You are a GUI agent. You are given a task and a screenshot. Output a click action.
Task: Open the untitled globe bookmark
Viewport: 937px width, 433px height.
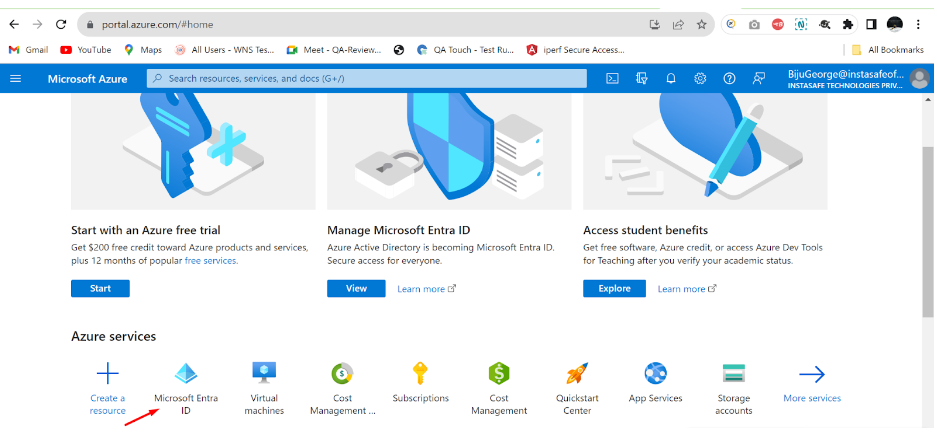tap(399, 50)
